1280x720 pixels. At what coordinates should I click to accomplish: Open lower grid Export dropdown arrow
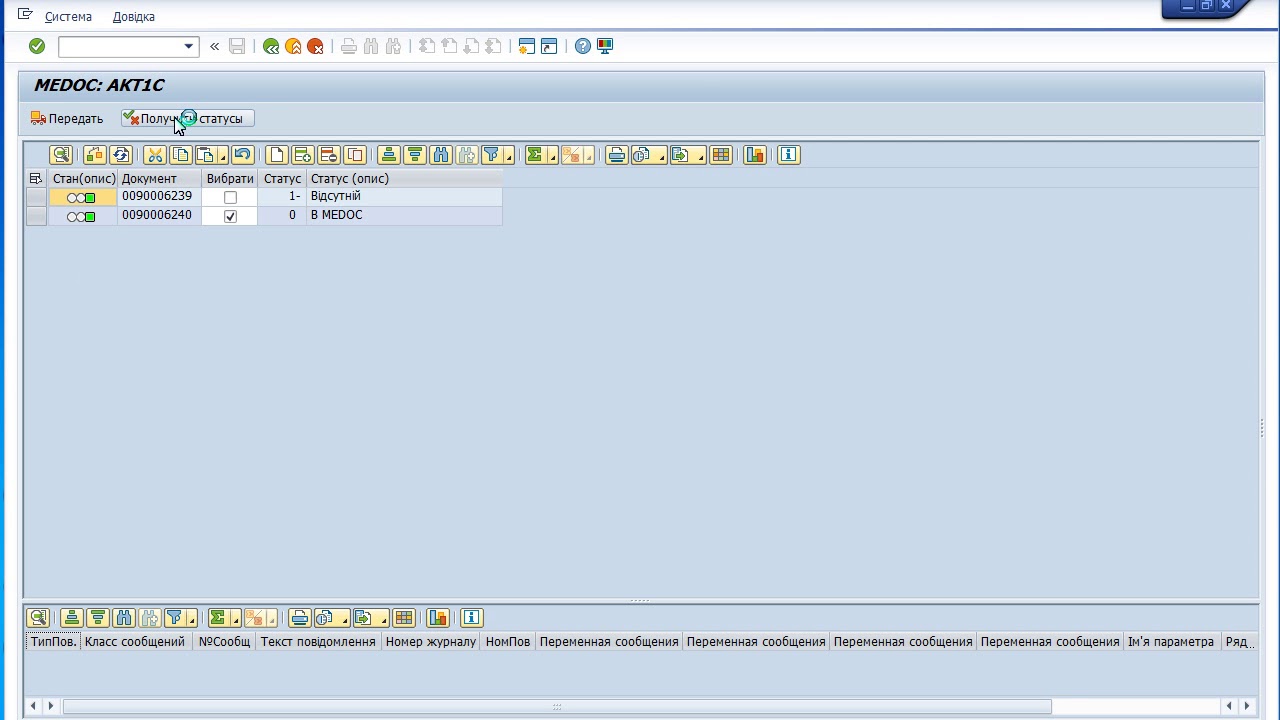coord(383,619)
